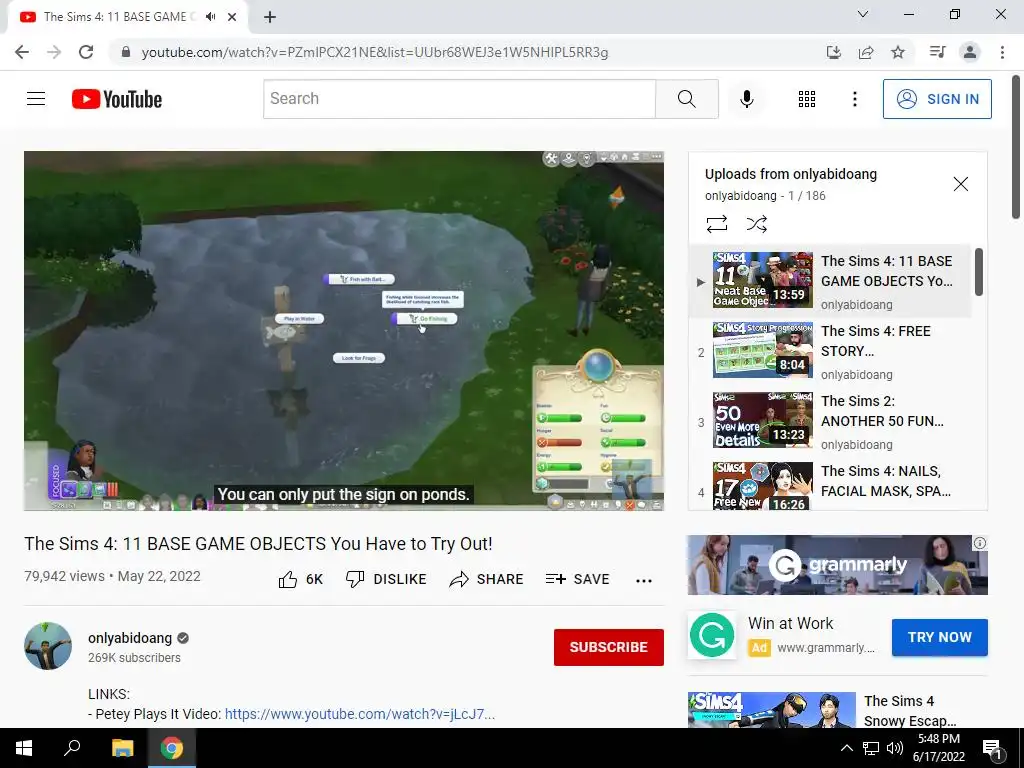This screenshot has width=1024, height=768.
Task: Save the video to a playlist
Action: [577, 579]
